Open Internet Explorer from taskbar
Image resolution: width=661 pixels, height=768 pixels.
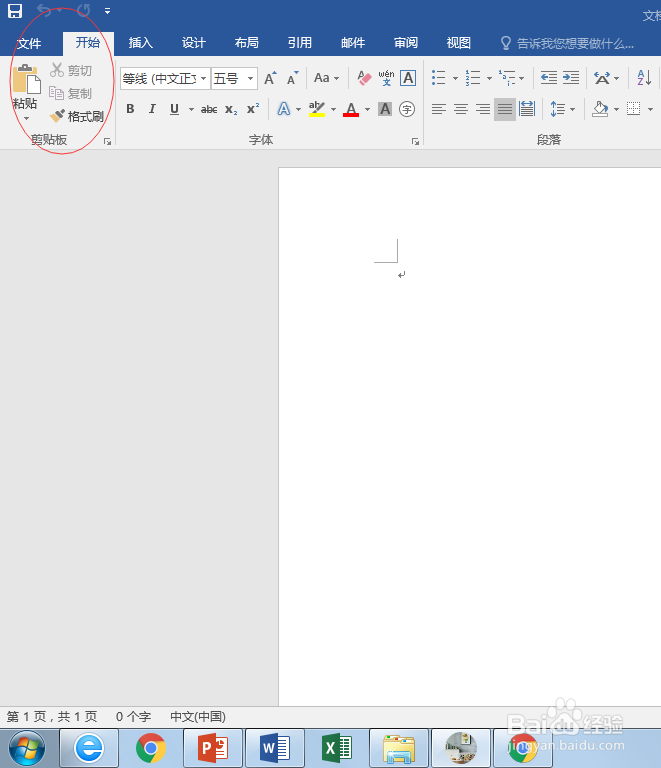[x=89, y=748]
